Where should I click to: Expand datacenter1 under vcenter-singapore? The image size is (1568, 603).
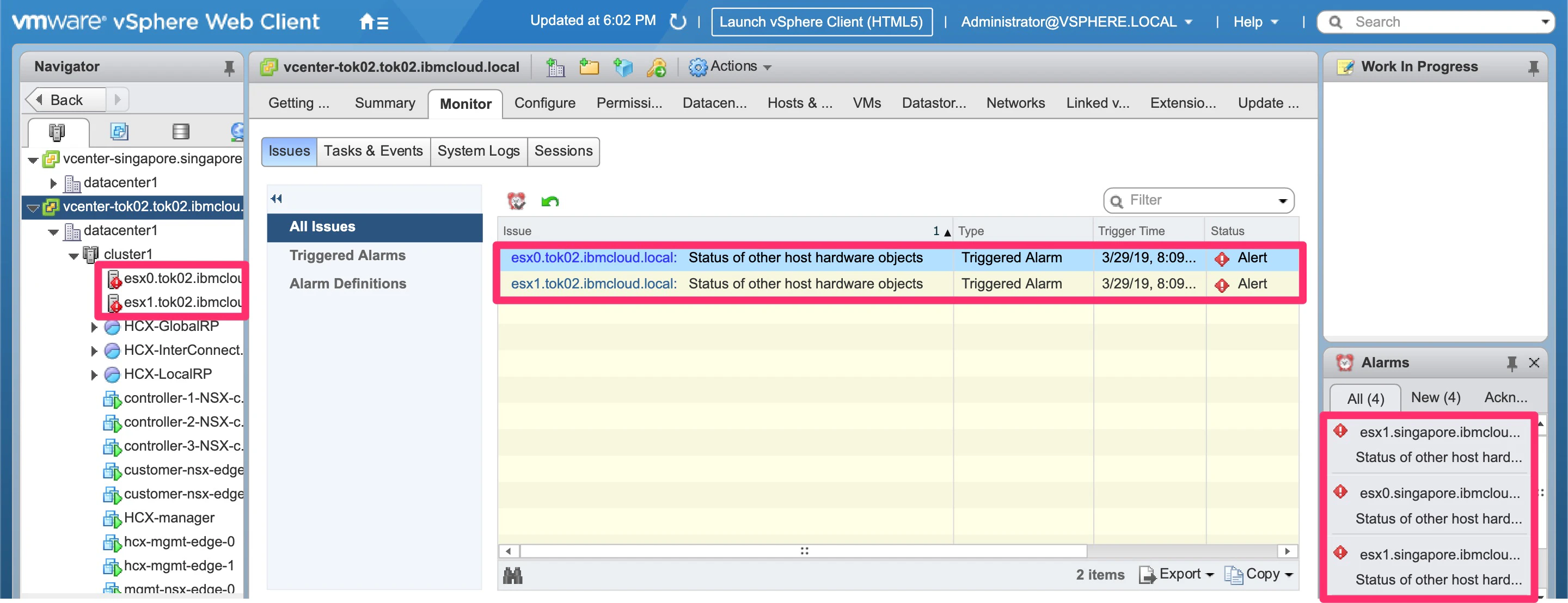tap(53, 183)
